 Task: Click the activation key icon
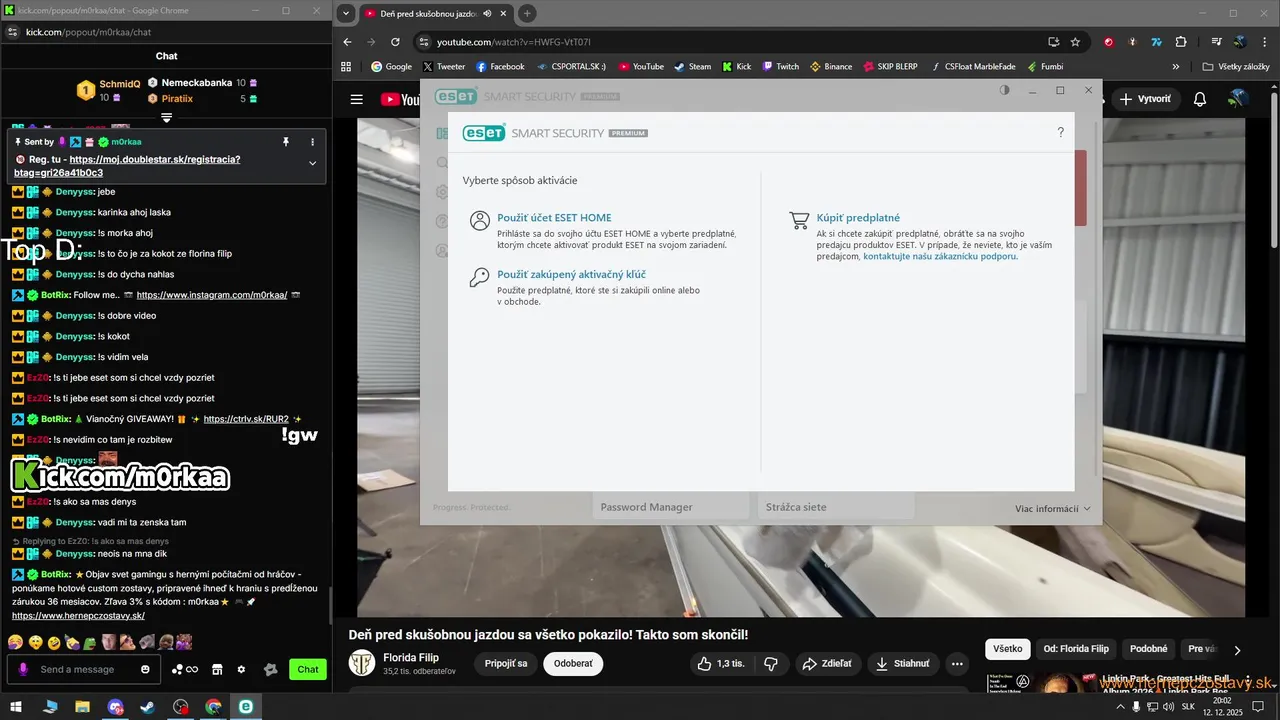[x=480, y=277]
